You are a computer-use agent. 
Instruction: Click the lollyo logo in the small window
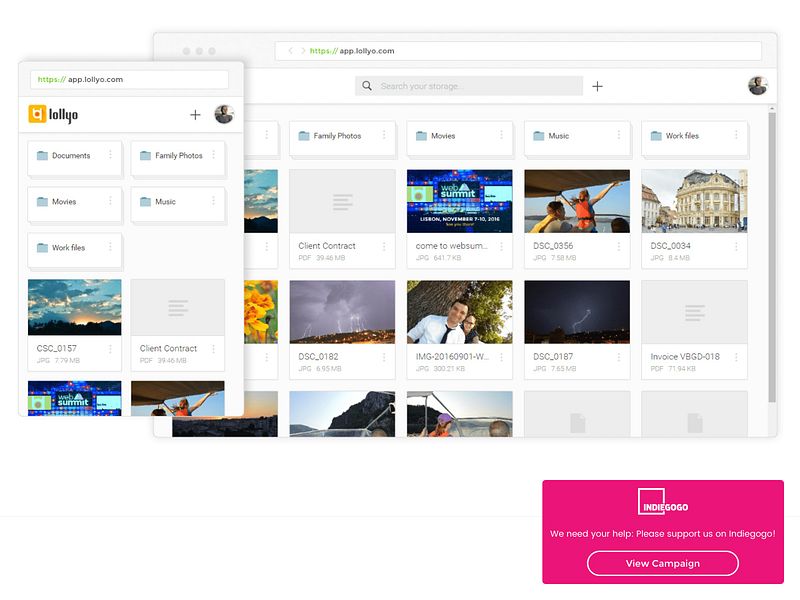[x=53, y=115]
